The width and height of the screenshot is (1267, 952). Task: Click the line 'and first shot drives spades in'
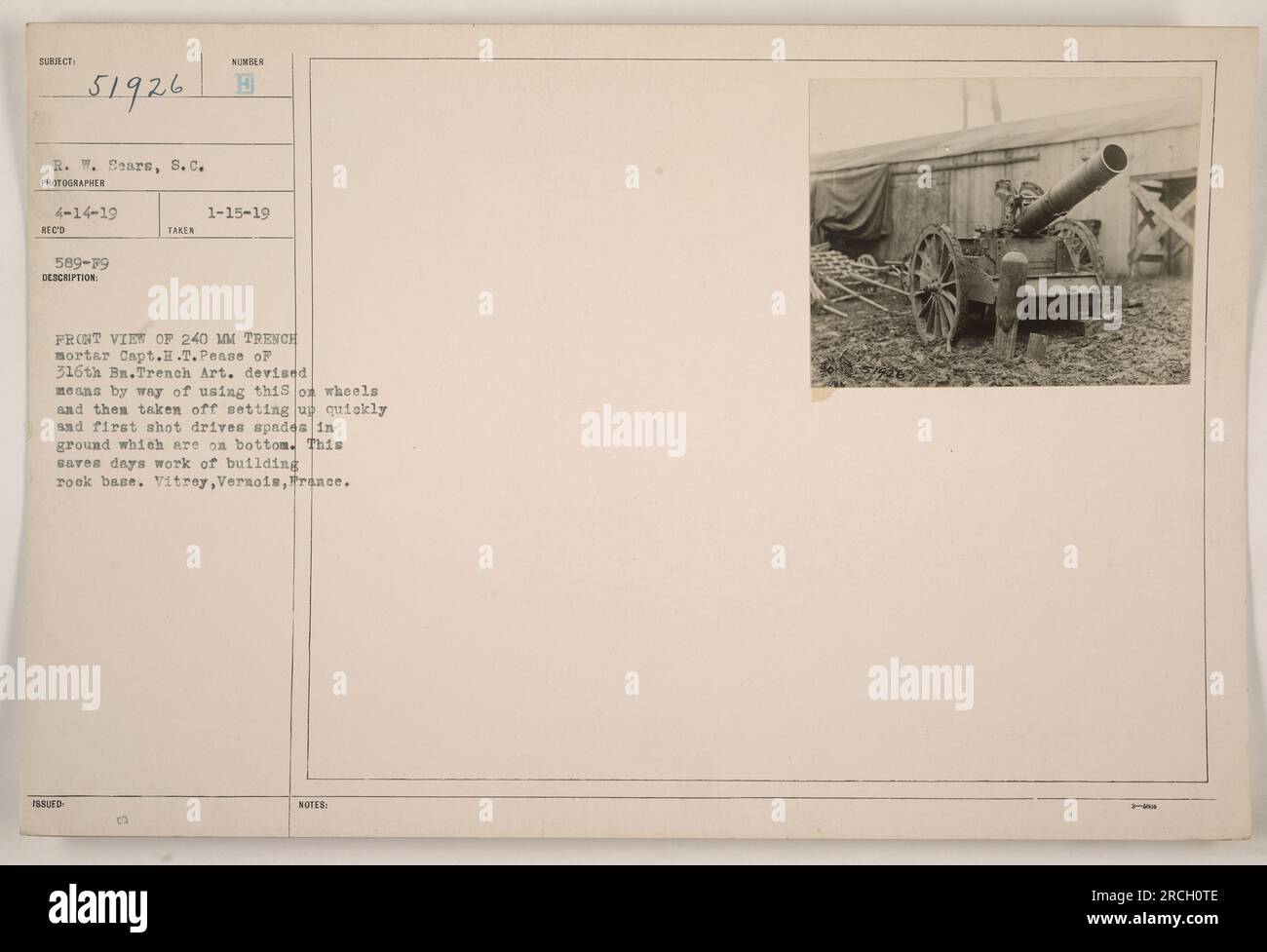pyautogui.click(x=197, y=427)
